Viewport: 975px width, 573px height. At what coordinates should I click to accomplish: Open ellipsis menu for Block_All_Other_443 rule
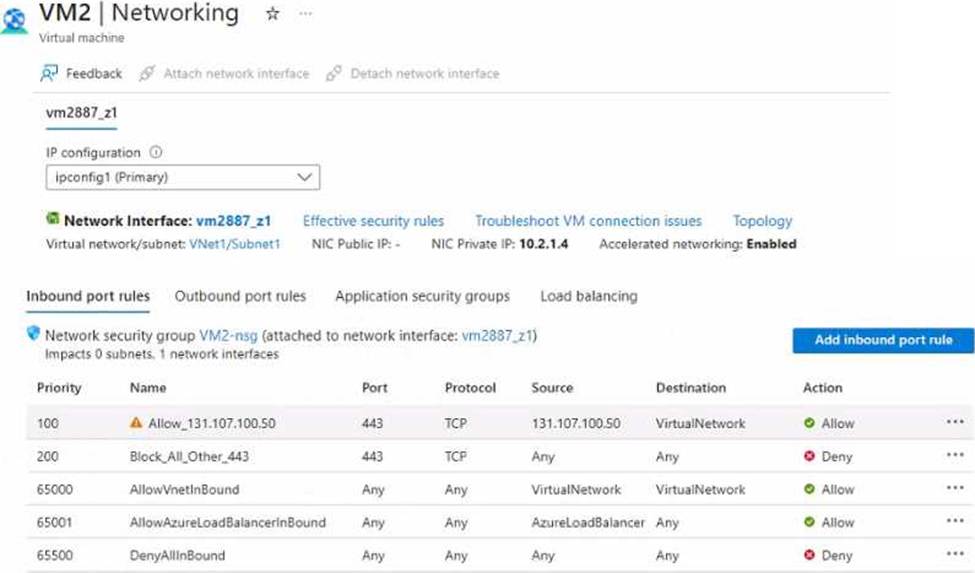pos(954,456)
